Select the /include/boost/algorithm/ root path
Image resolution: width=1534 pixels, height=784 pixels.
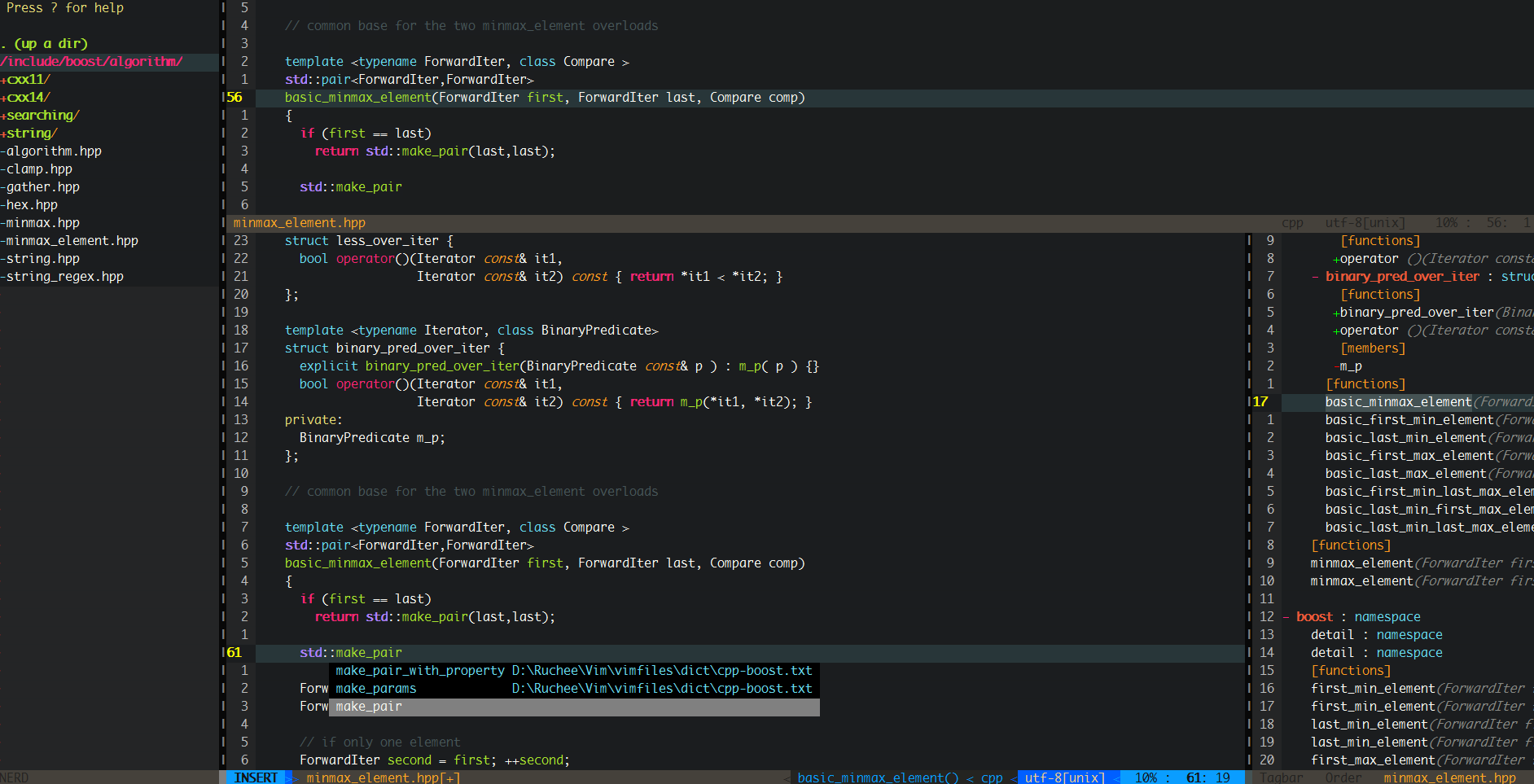(x=91, y=62)
